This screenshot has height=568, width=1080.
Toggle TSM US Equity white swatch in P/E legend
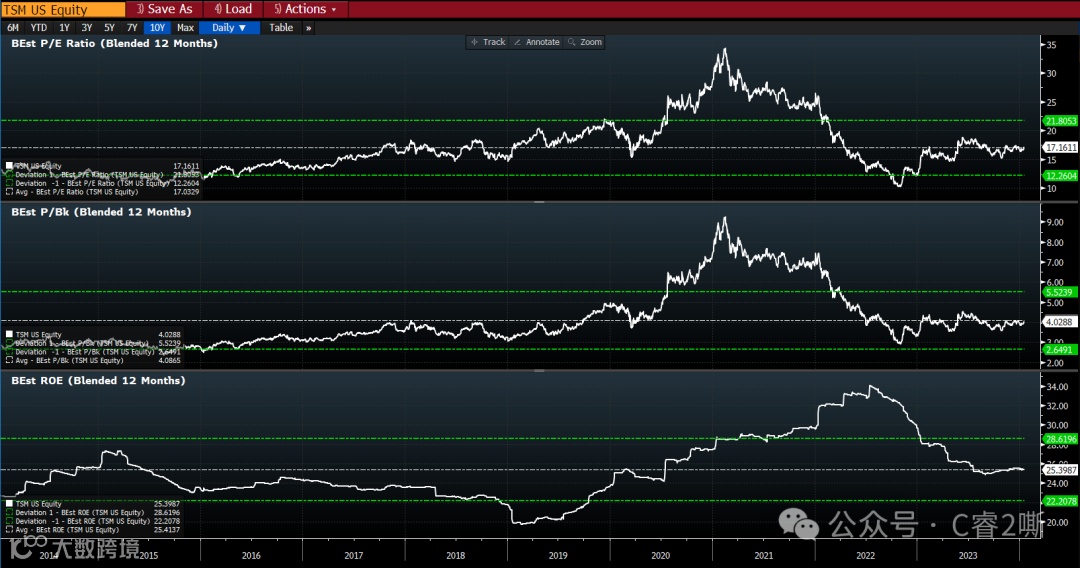coord(10,166)
